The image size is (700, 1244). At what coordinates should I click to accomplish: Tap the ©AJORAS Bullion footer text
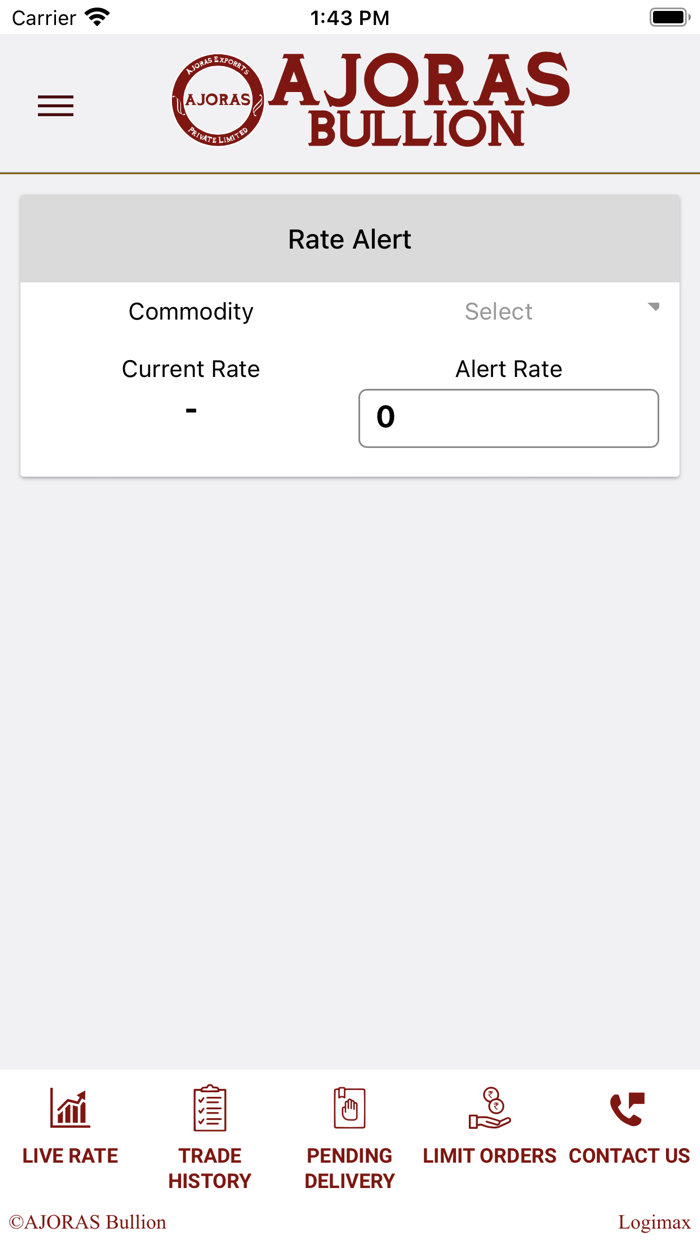coord(88,1222)
